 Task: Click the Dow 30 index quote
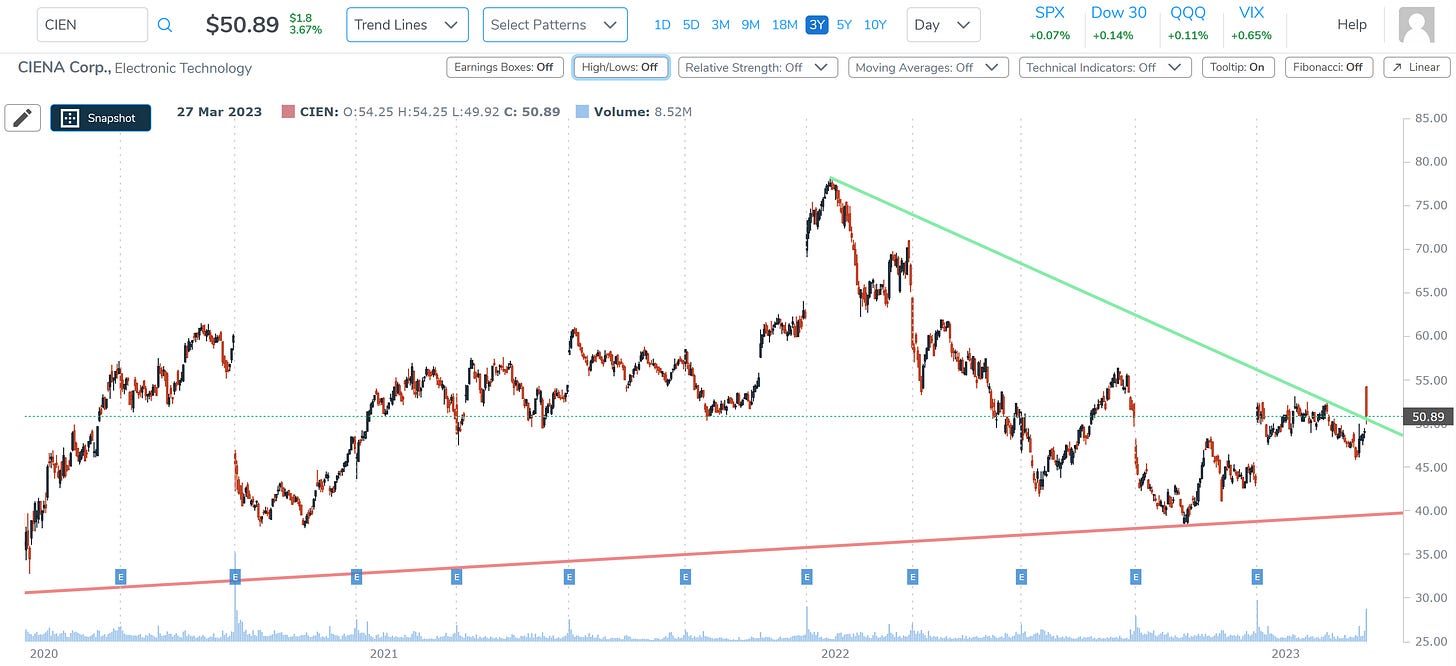(x=1119, y=23)
